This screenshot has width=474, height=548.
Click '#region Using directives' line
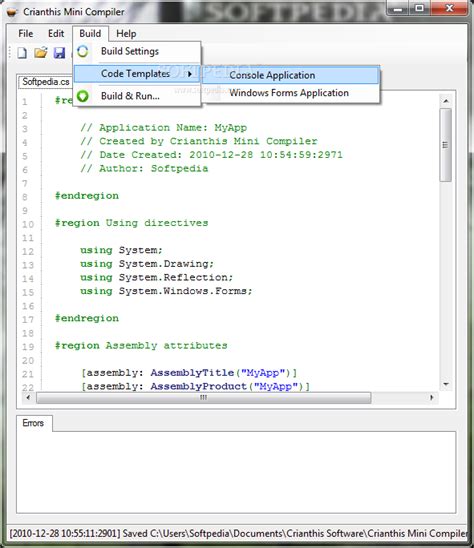point(131,223)
